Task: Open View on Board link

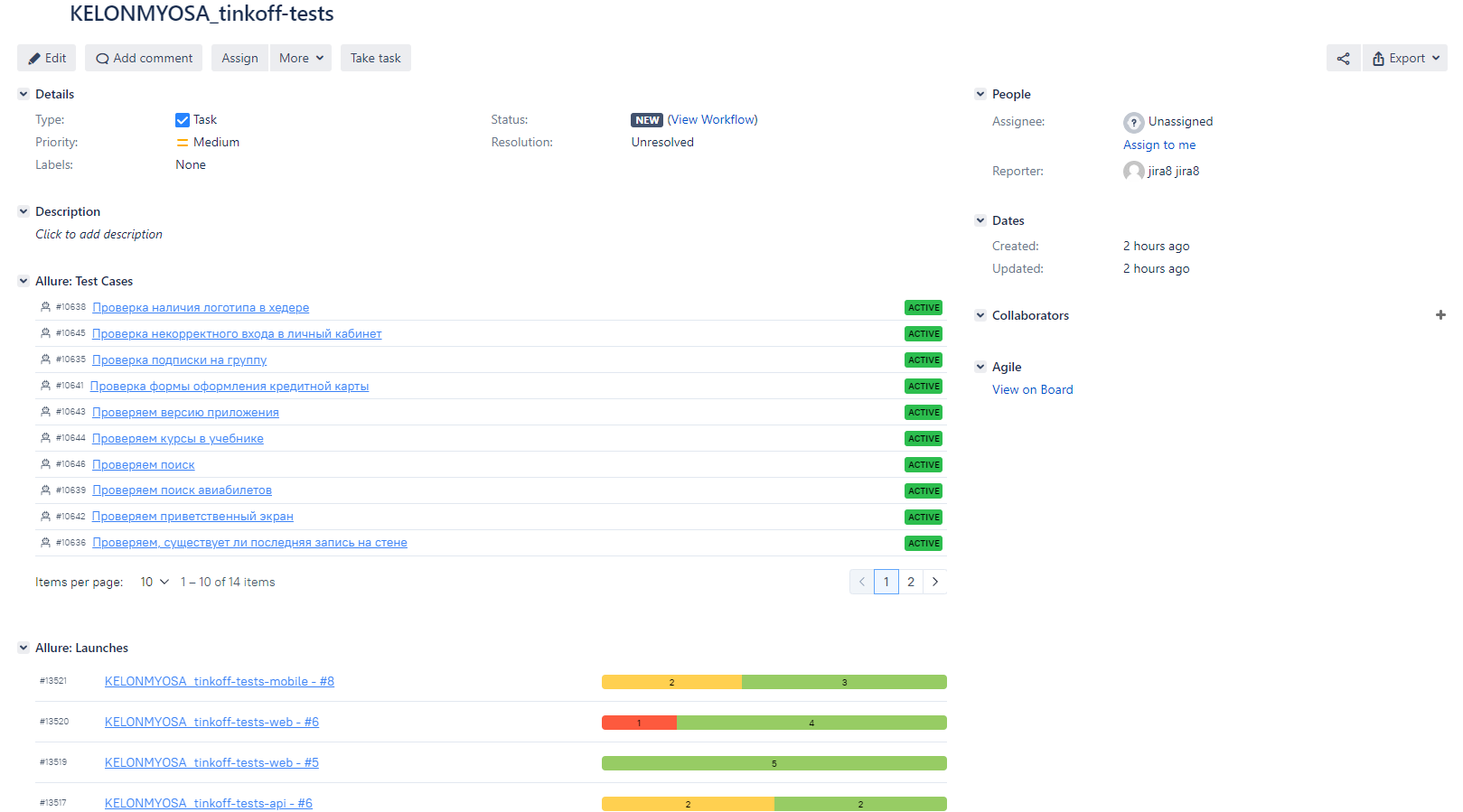Action: (1033, 389)
